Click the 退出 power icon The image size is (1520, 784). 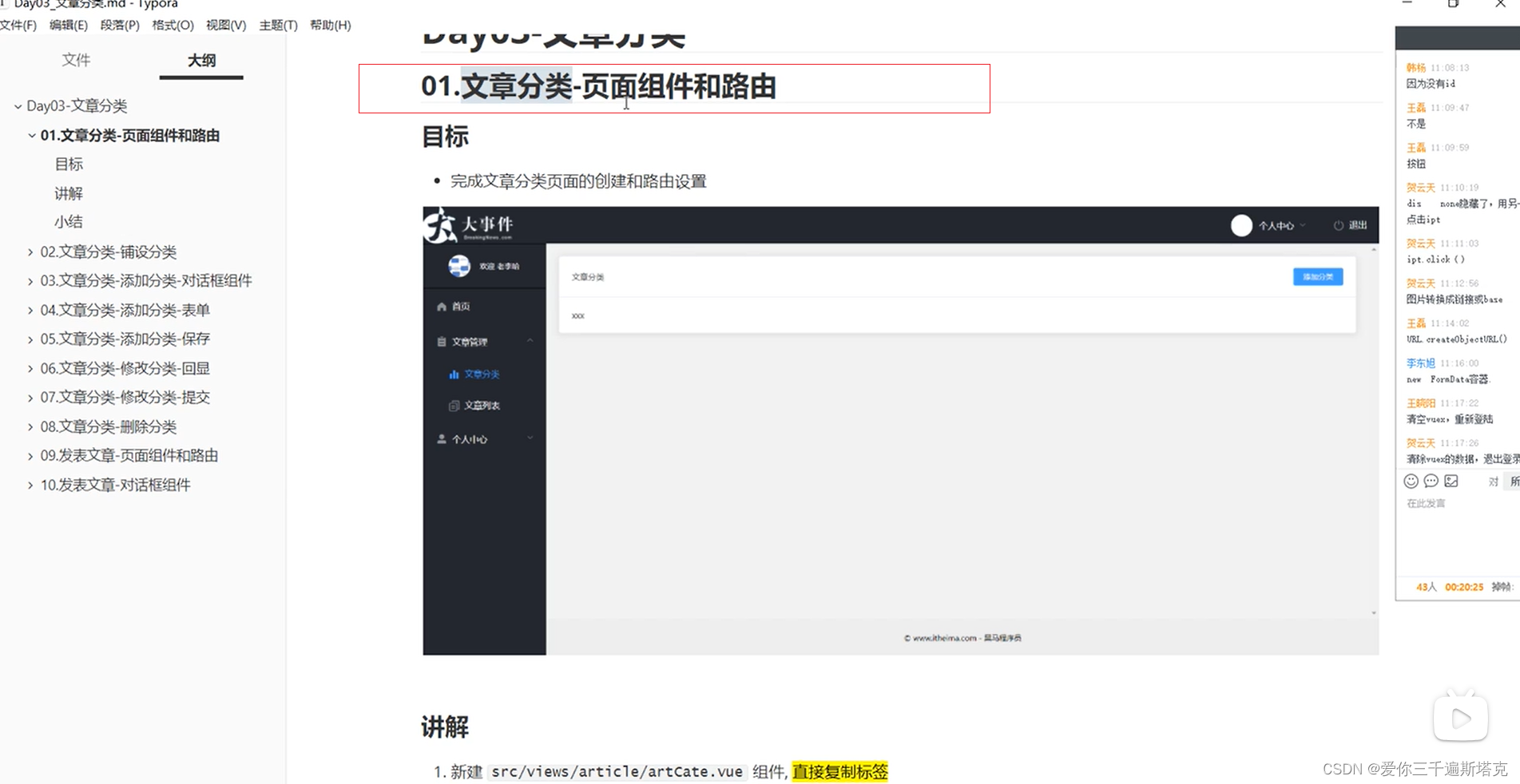coord(1339,226)
